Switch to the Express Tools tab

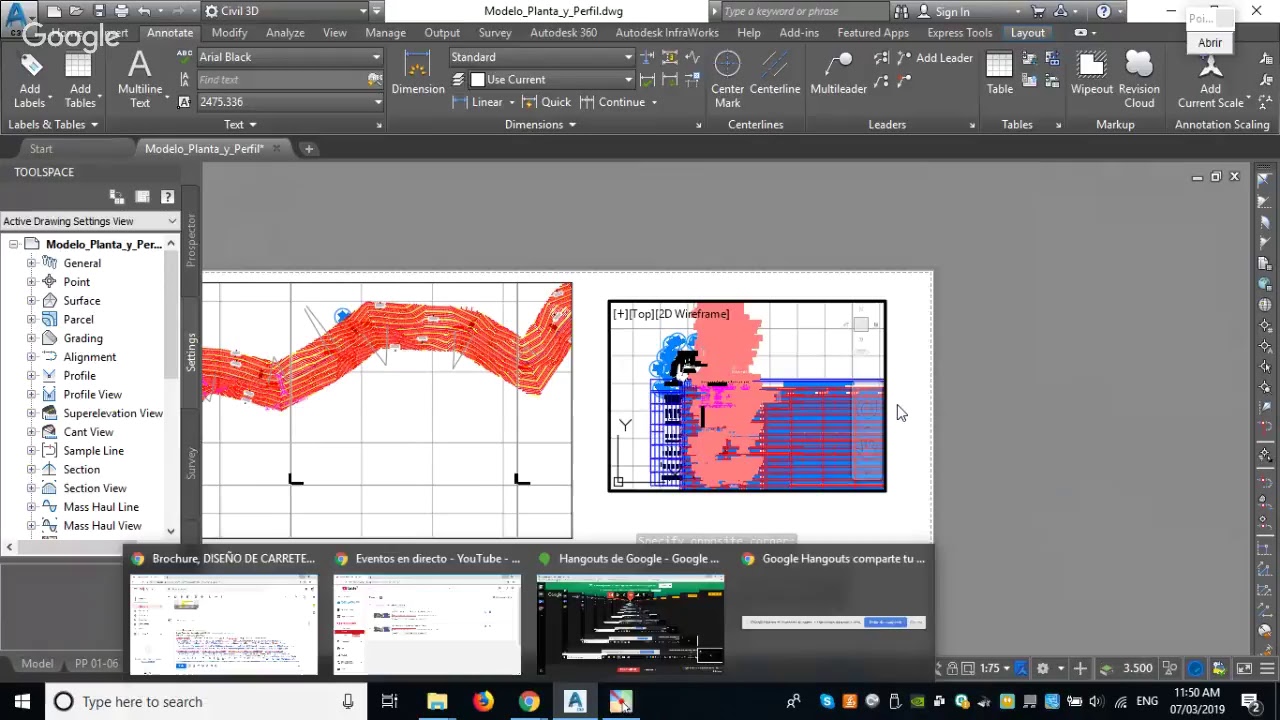959,33
